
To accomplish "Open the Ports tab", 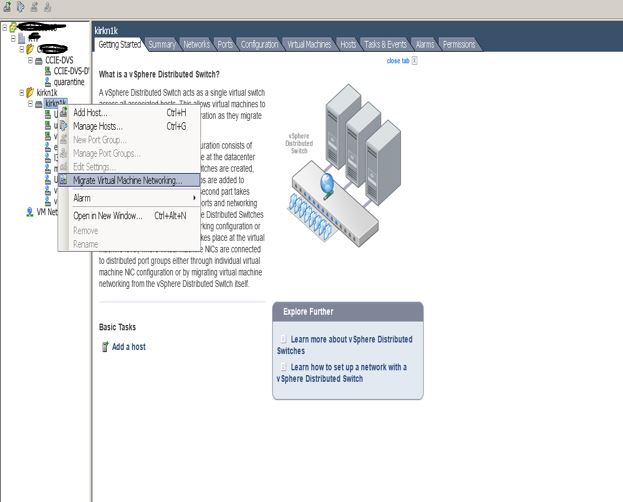I will (x=225, y=45).
